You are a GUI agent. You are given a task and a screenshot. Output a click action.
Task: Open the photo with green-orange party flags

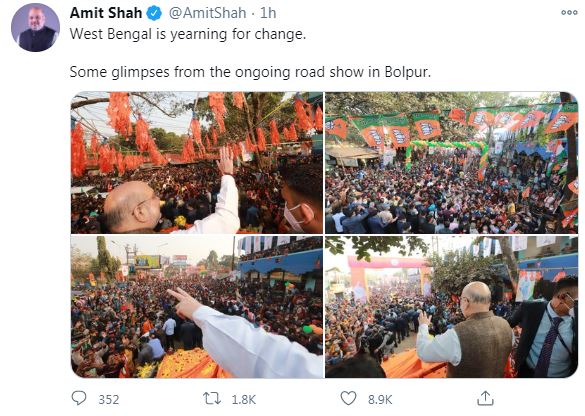coord(451,163)
